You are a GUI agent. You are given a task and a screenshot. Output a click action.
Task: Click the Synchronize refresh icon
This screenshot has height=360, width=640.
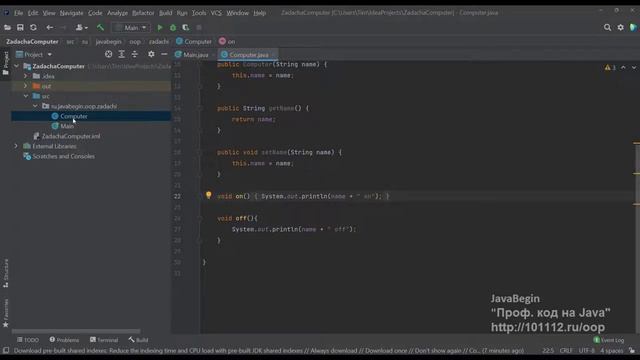tap(33, 27)
